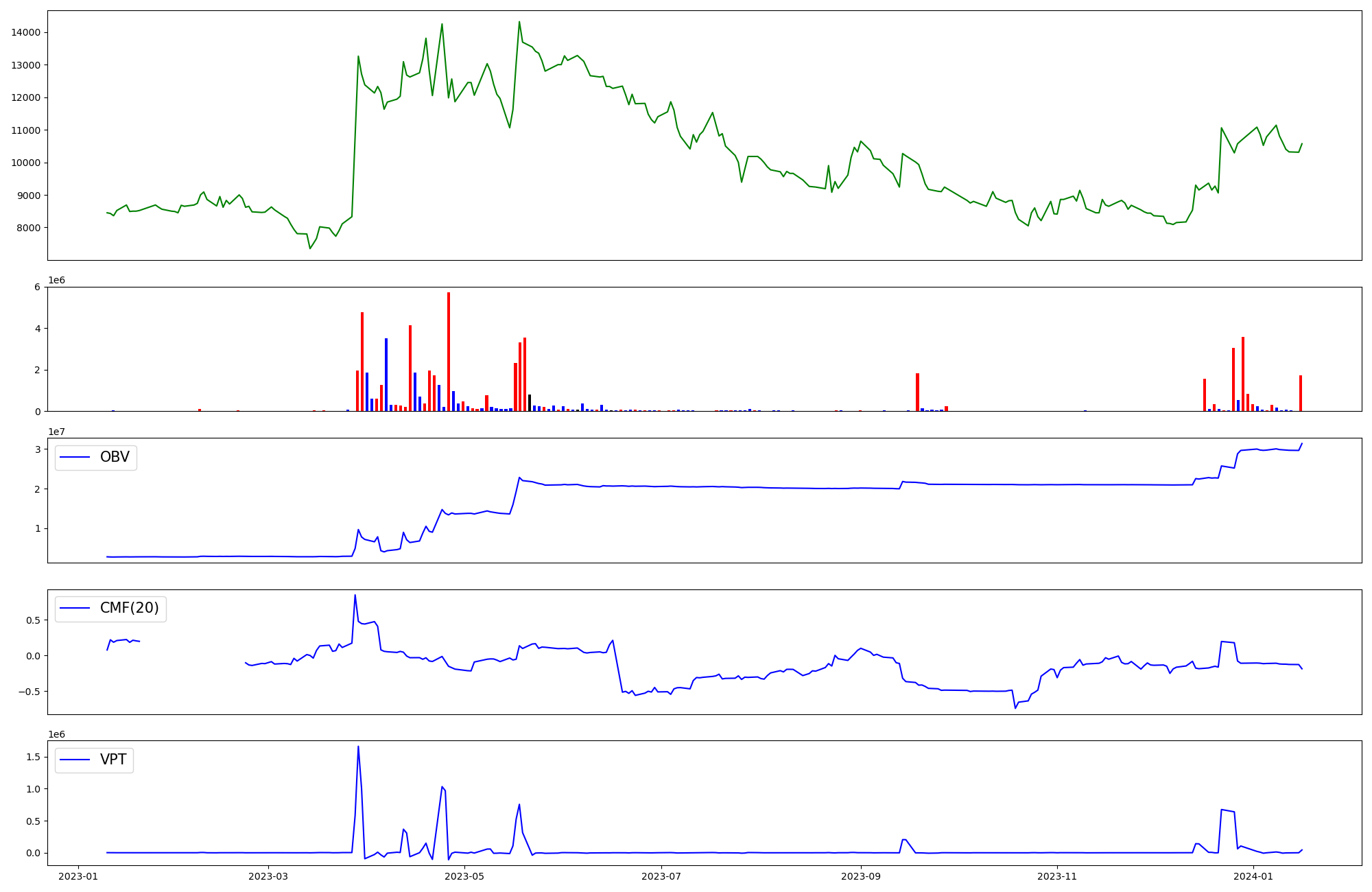Click the 8000 price axis label
Viewport: 1372px width, 892px height.
(27, 228)
